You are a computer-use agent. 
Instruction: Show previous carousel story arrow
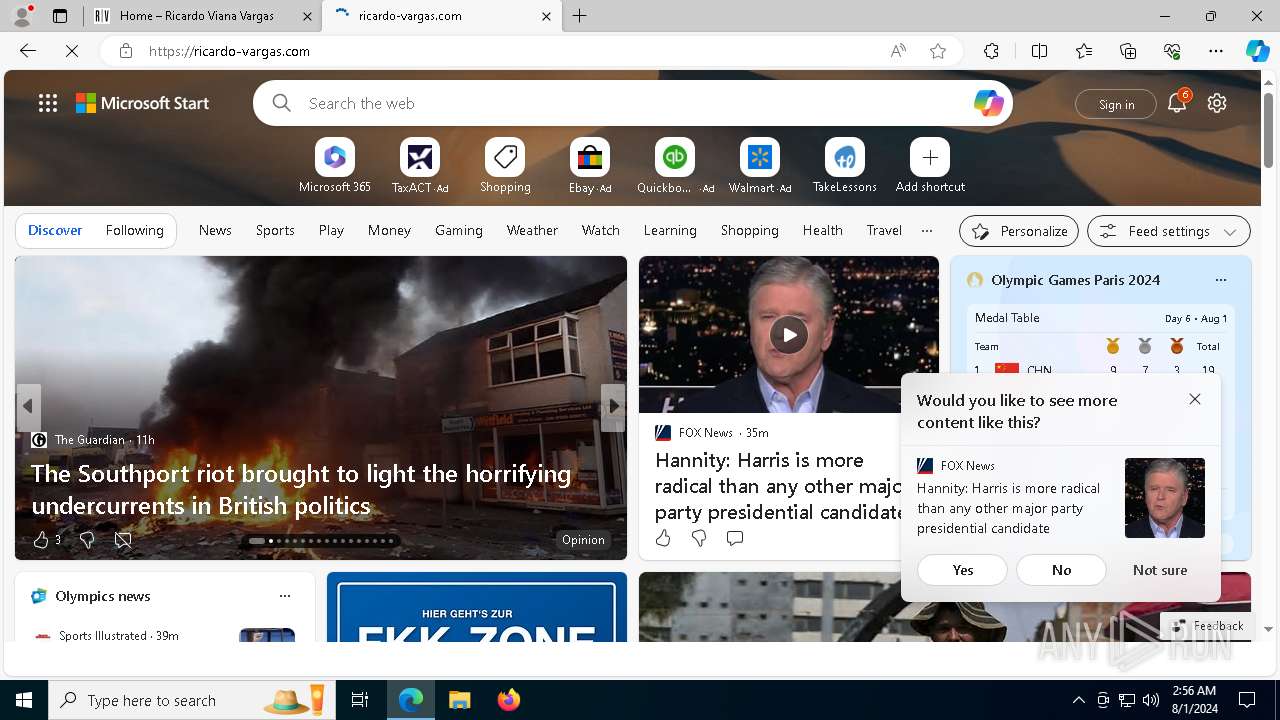(x=28, y=406)
